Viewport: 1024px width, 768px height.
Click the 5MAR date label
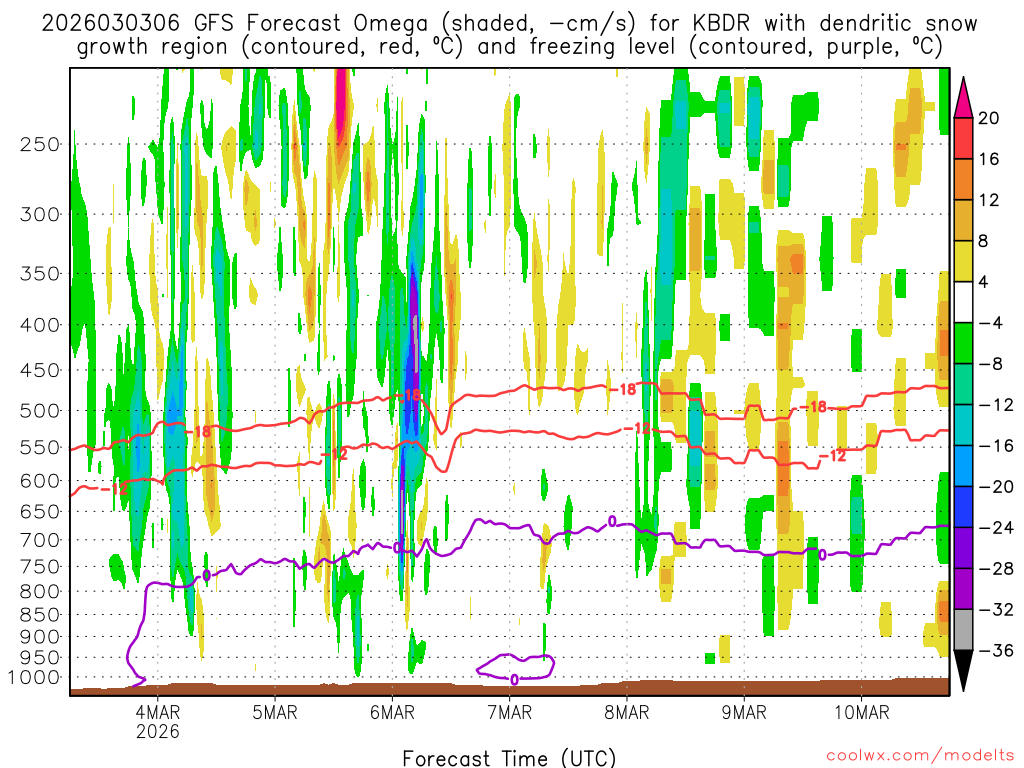tap(275, 712)
